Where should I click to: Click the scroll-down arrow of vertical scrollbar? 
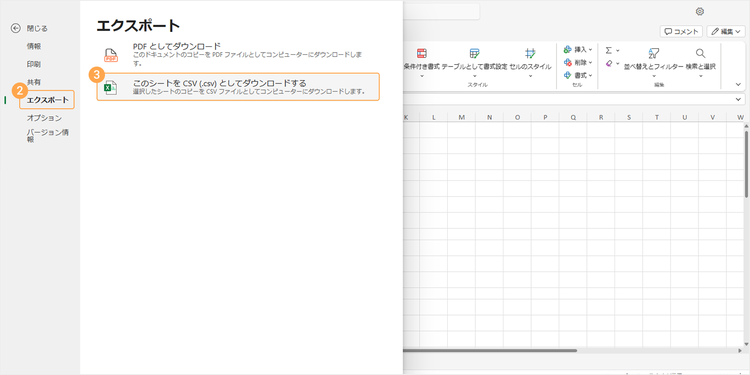[746, 343]
